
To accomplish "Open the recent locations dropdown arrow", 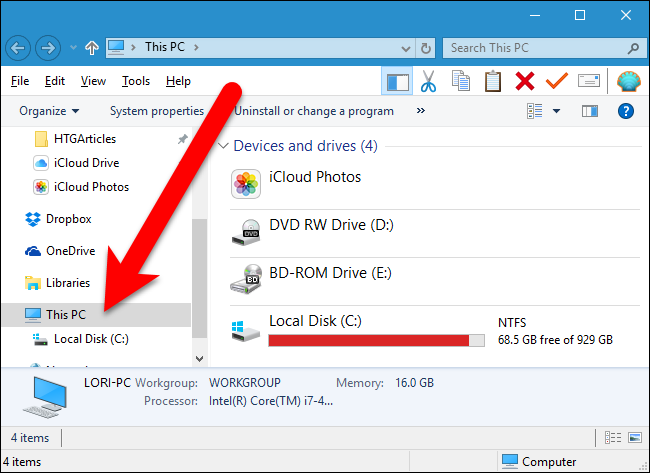I will (x=73, y=48).
